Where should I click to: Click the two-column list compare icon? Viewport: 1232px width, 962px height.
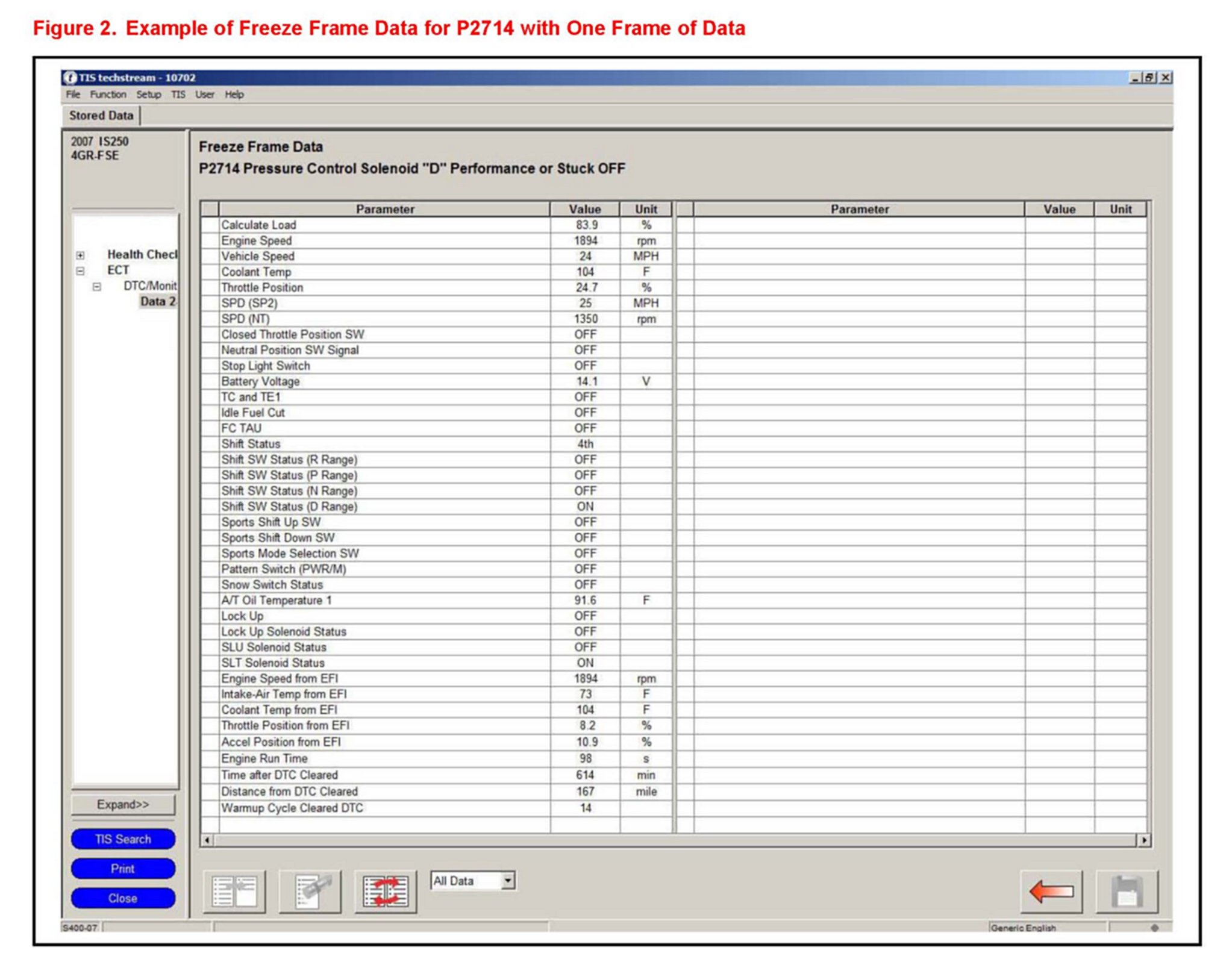tap(234, 892)
